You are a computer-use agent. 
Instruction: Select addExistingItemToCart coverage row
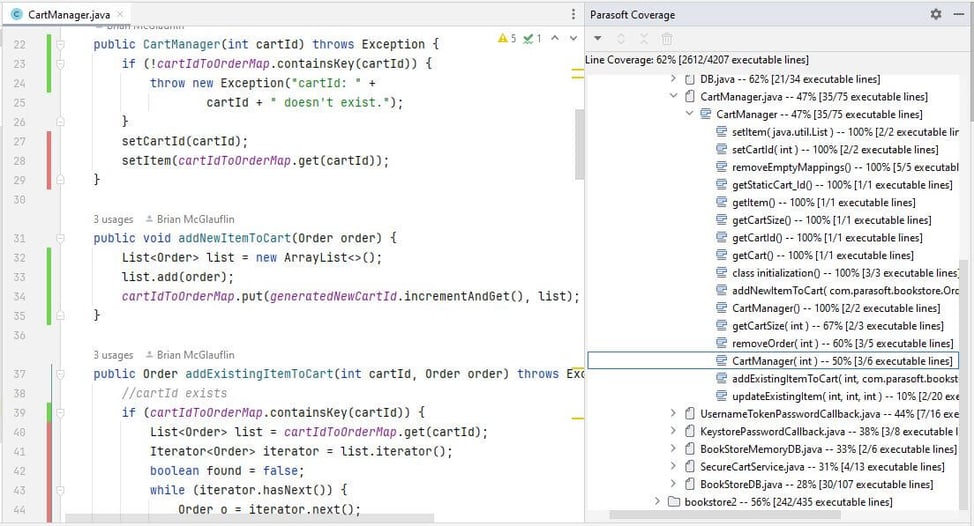click(x=837, y=378)
